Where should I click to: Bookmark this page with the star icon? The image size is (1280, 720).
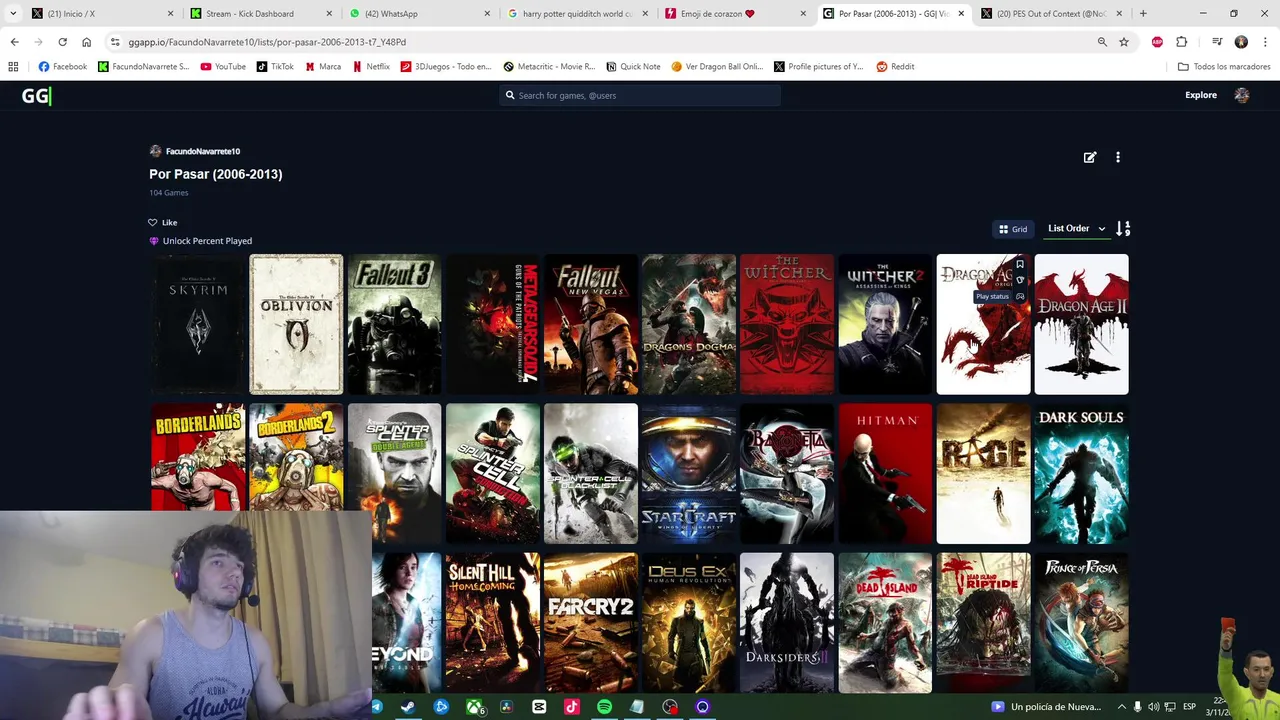pyautogui.click(x=1124, y=42)
